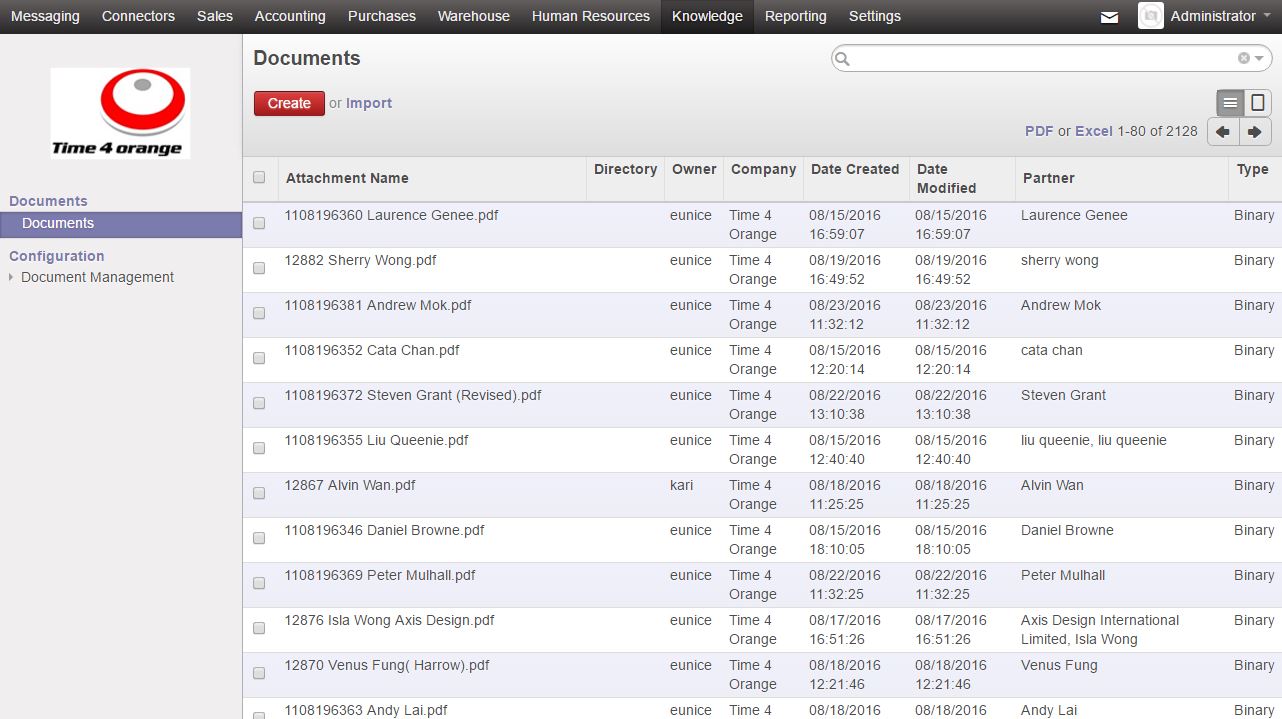Click partner 'liu queenie, liu queenie' cell
The height and width of the screenshot is (719, 1282).
tap(1094, 440)
